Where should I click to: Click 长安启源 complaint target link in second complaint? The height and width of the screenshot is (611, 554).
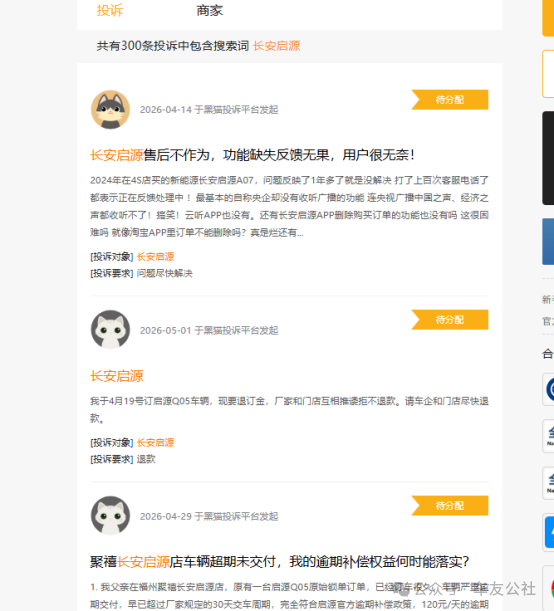click(155, 443)
